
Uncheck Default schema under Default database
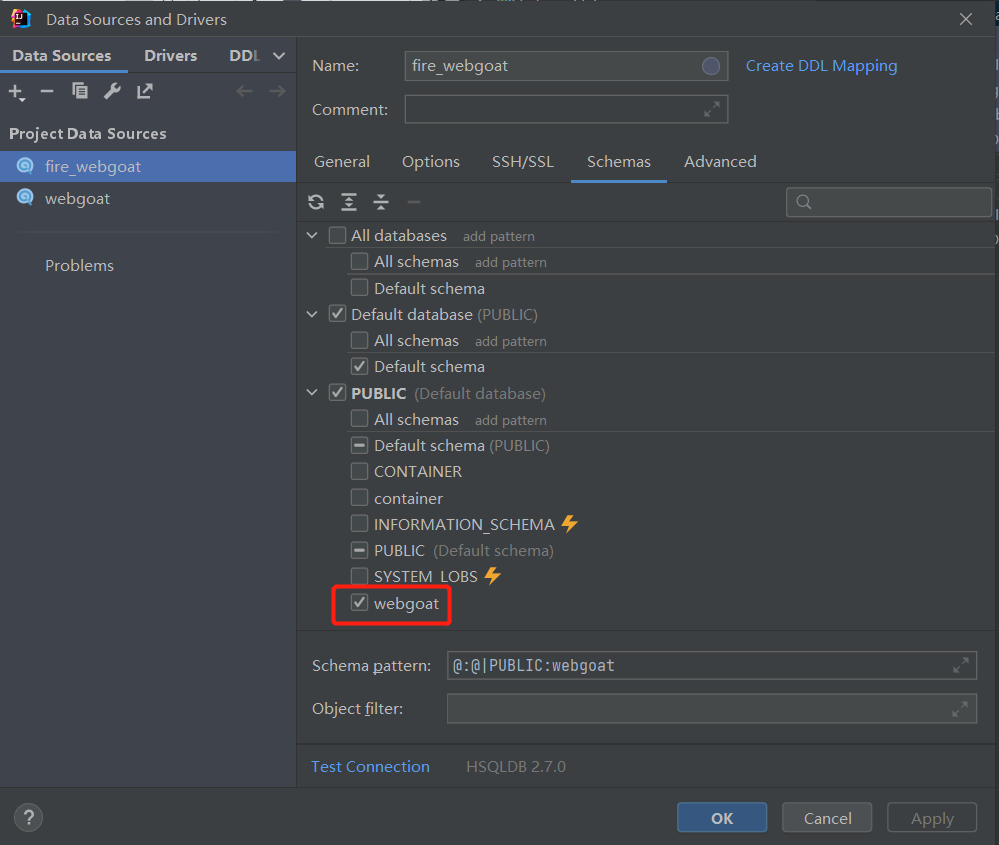tap(359, 366)
